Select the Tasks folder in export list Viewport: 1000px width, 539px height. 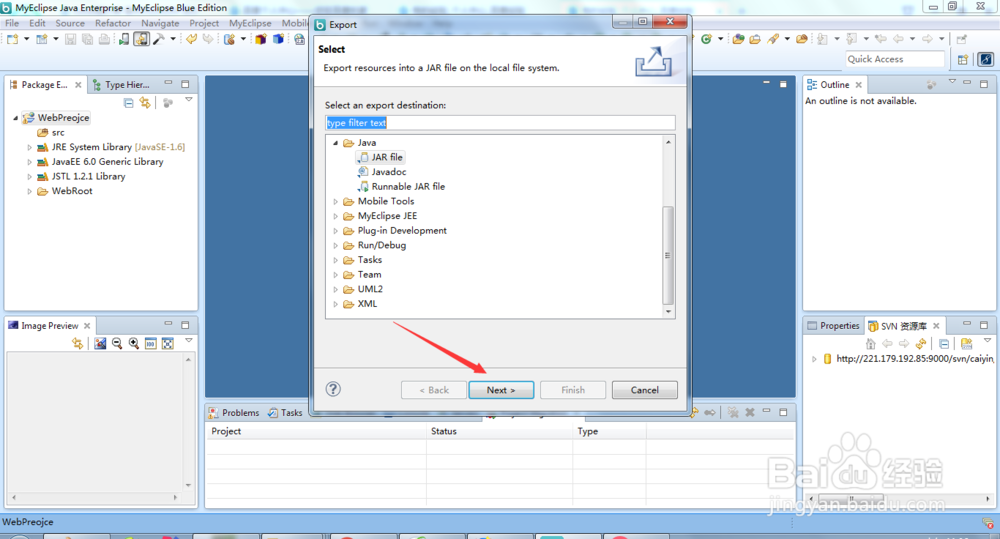pyautogui.click(x=362, y=260)
